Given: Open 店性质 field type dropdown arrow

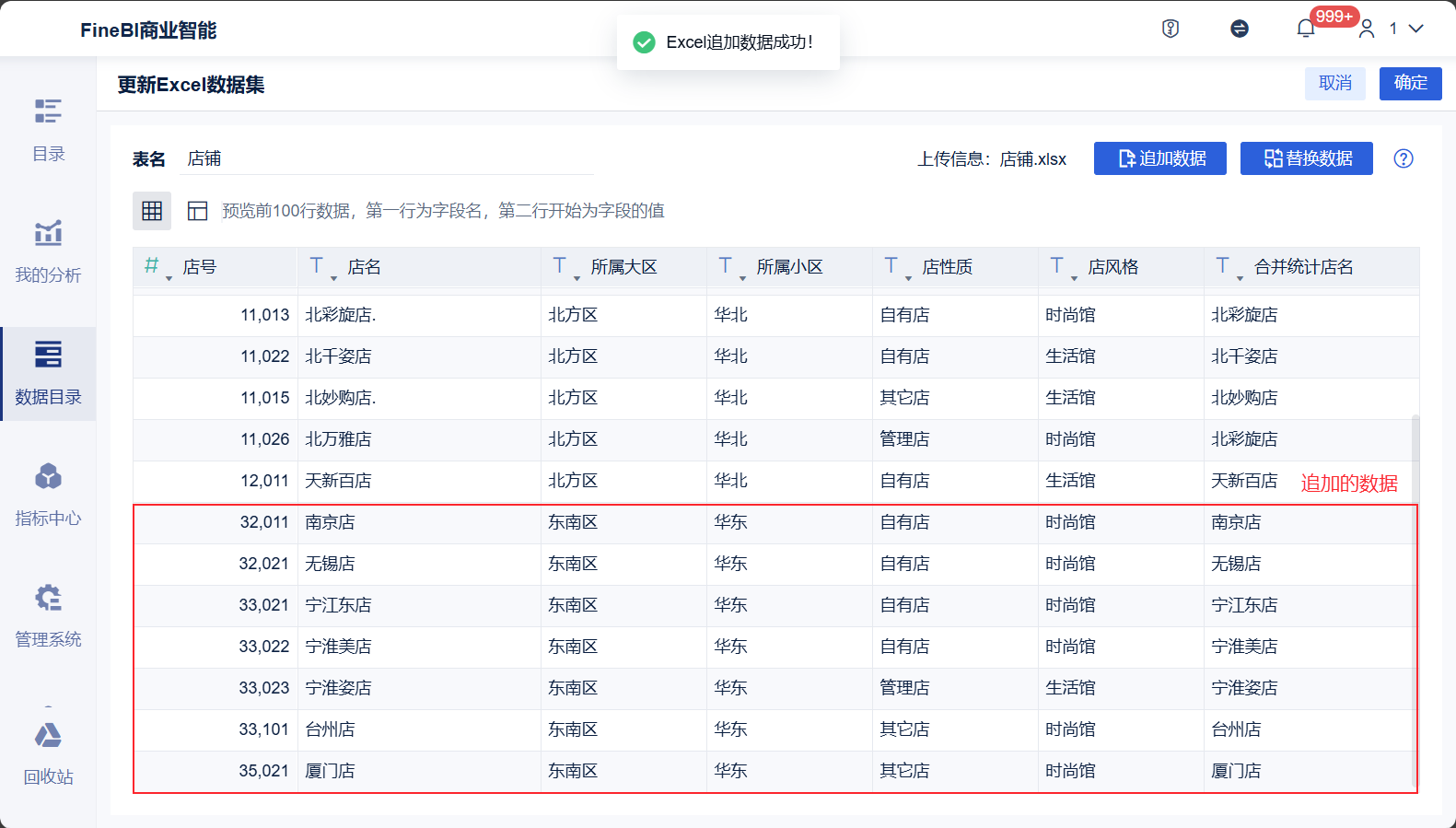Looking at the screenshot, I should pos(908,277).
